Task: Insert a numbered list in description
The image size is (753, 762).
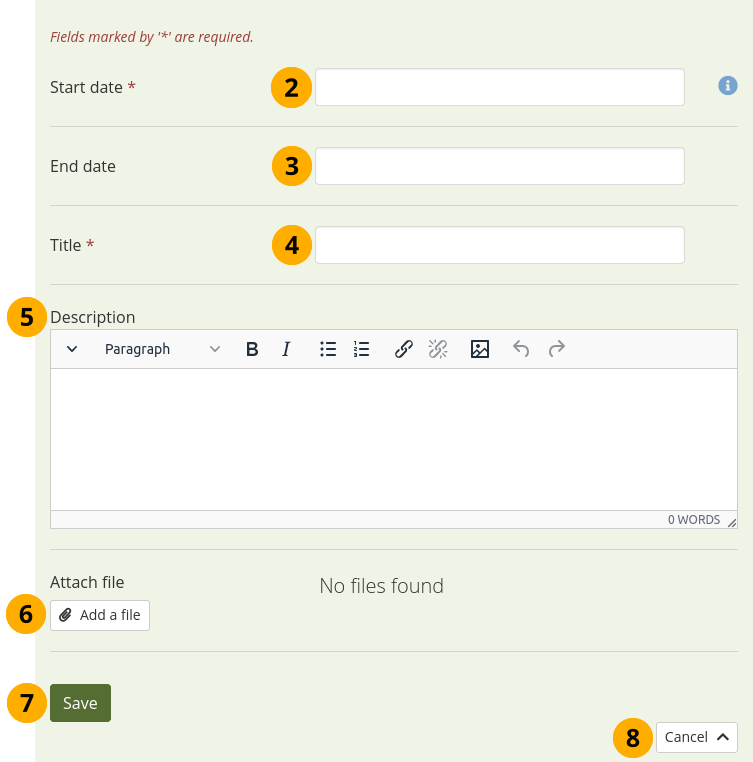Action: (362, 349)
